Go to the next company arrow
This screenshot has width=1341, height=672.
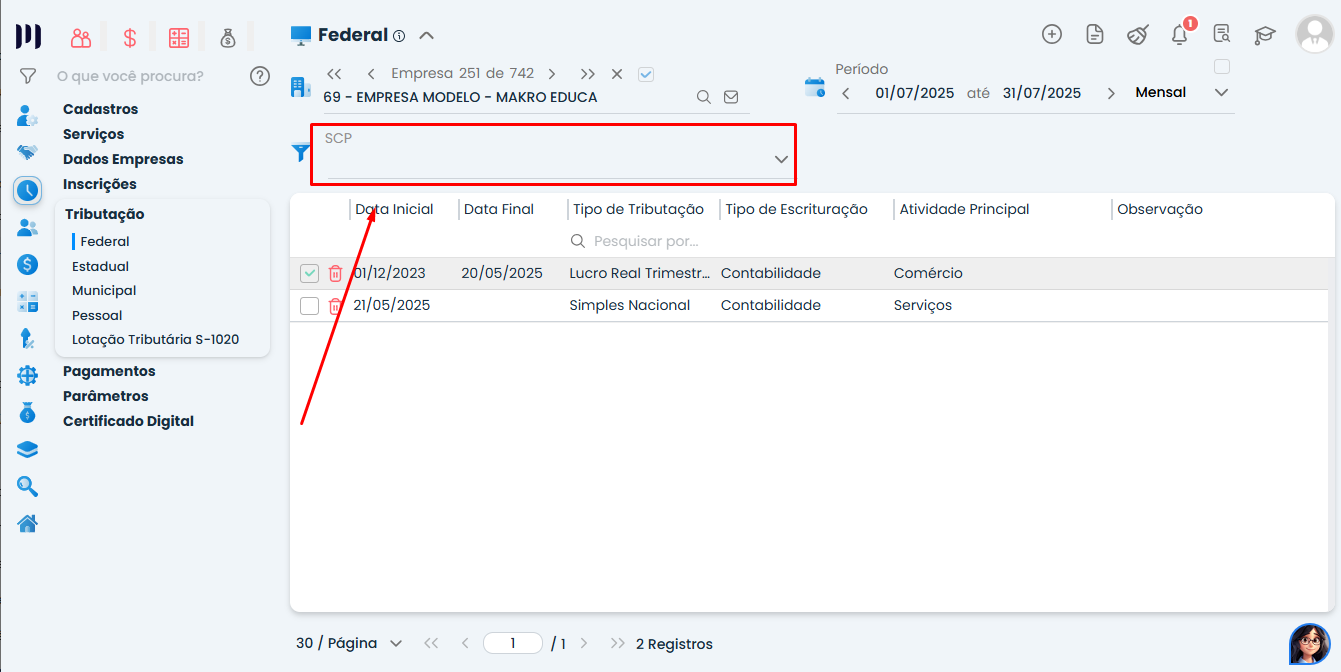click(x=552, y=74)
